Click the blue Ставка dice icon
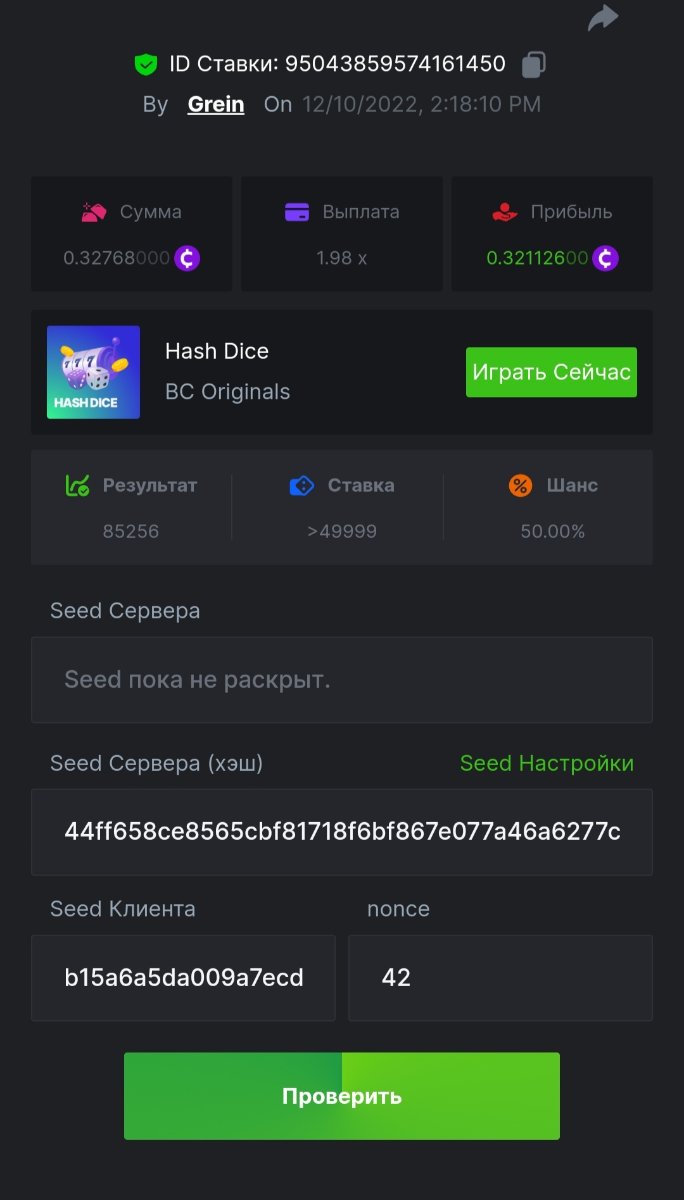The width and height of the screenshot is (684, 1200). point(302,486)
